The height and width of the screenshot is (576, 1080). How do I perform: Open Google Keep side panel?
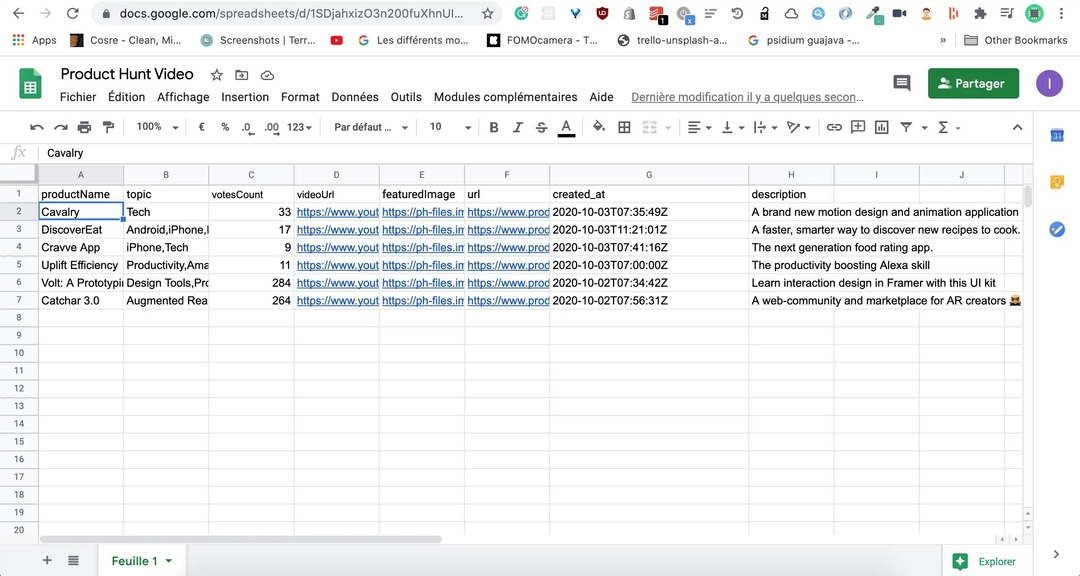pos(1057,182)
